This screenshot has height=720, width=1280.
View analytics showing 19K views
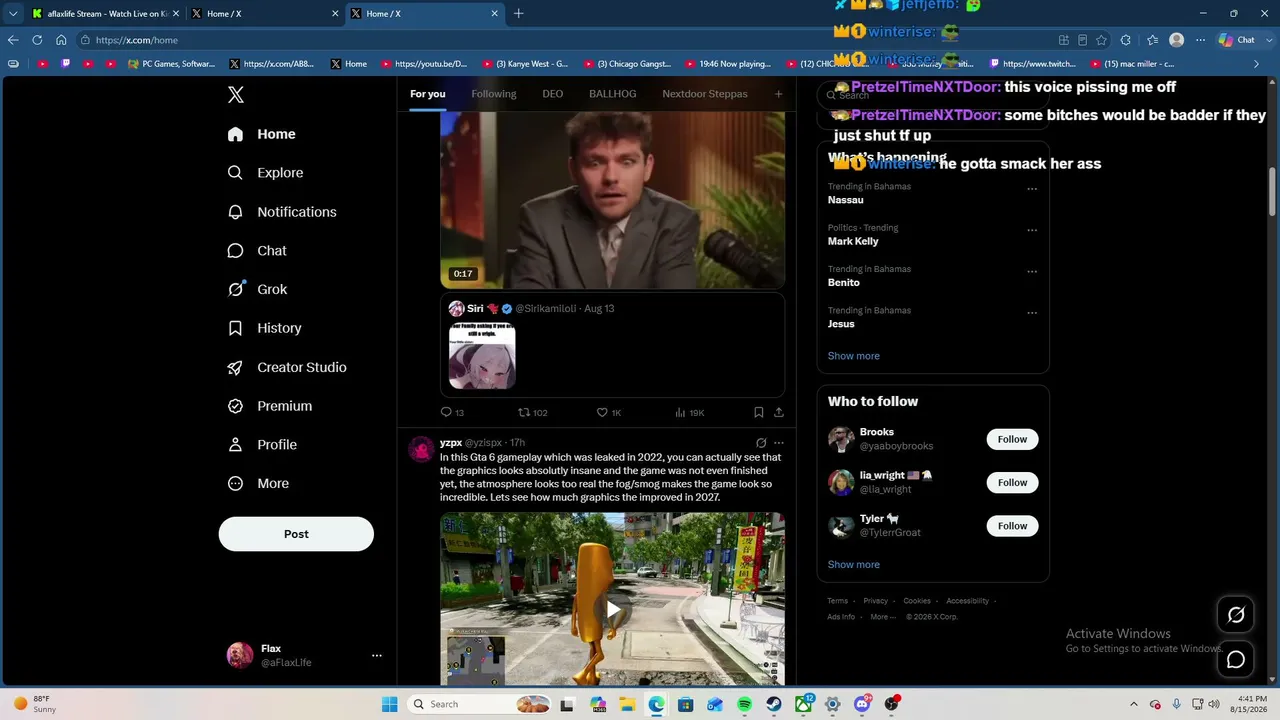point(690,412)
